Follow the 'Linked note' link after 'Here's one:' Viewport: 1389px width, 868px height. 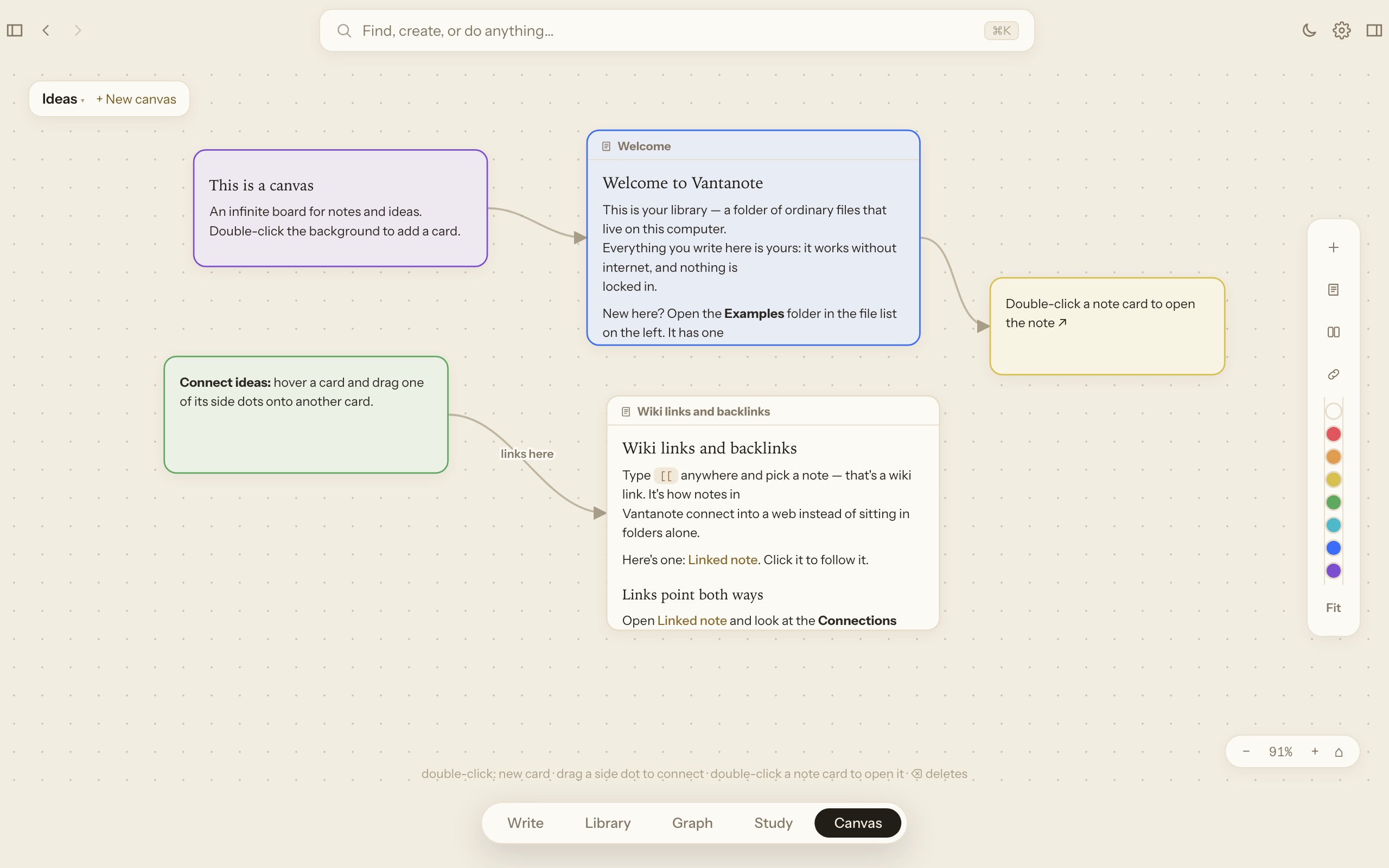click(x=723, y=560)
